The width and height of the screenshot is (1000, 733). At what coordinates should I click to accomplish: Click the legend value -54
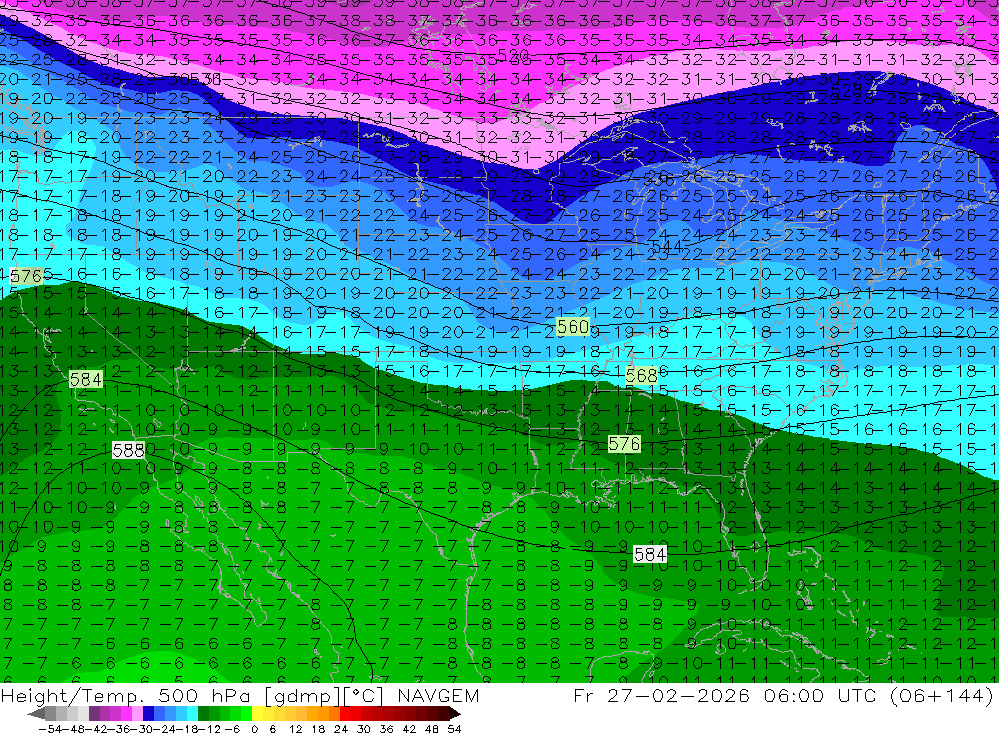tap(50, 729)
